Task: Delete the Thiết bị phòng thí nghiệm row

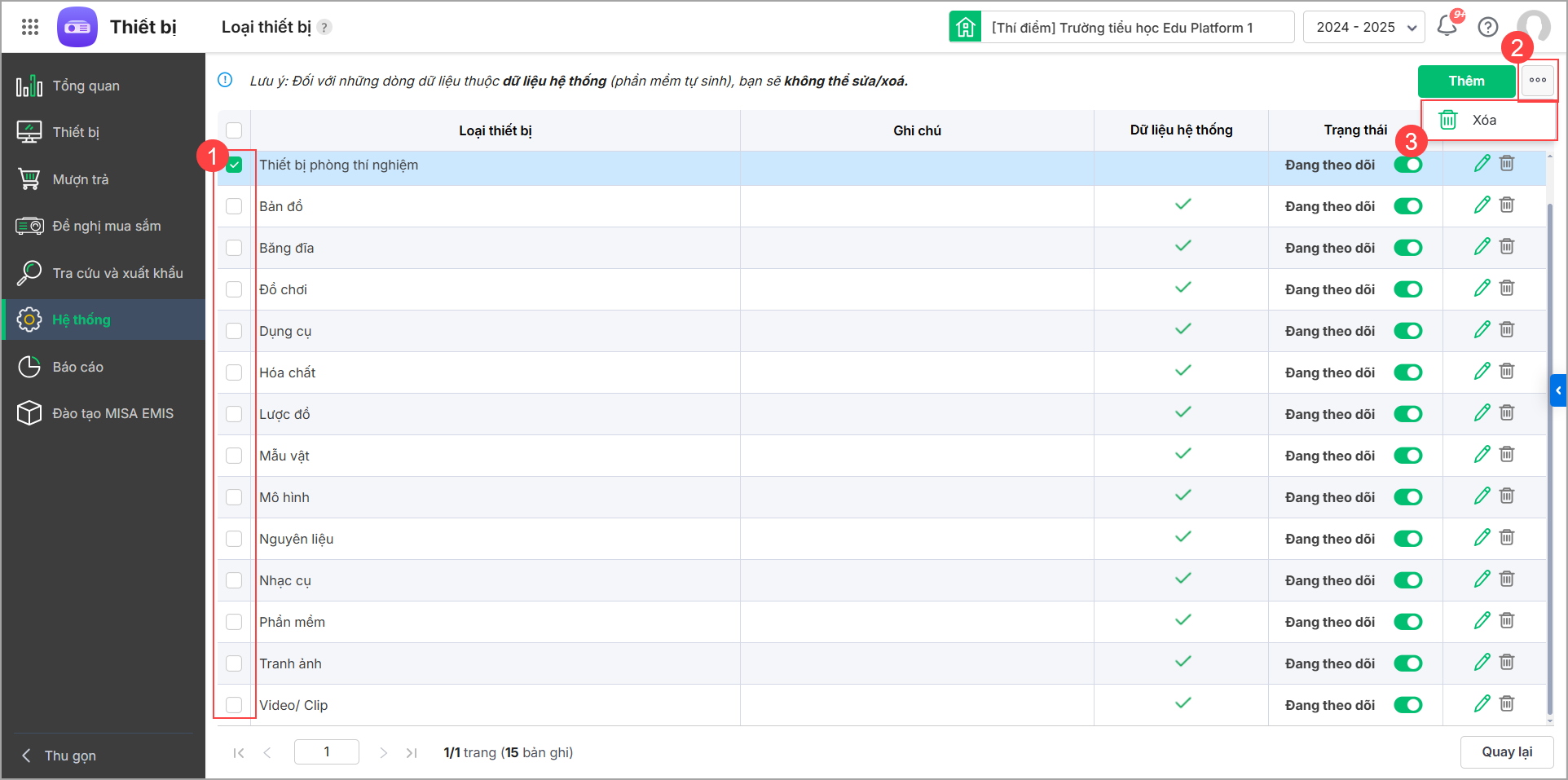Action: 1507,164
